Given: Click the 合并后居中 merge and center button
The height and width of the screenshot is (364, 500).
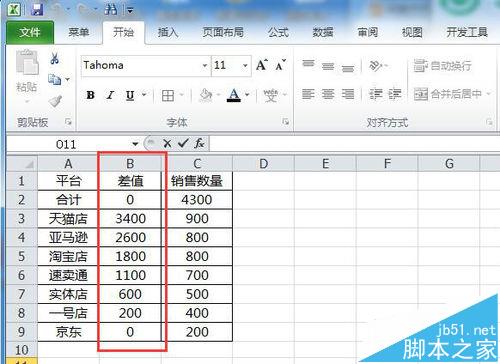Looking at the screenshot, I should pos(448,94).
